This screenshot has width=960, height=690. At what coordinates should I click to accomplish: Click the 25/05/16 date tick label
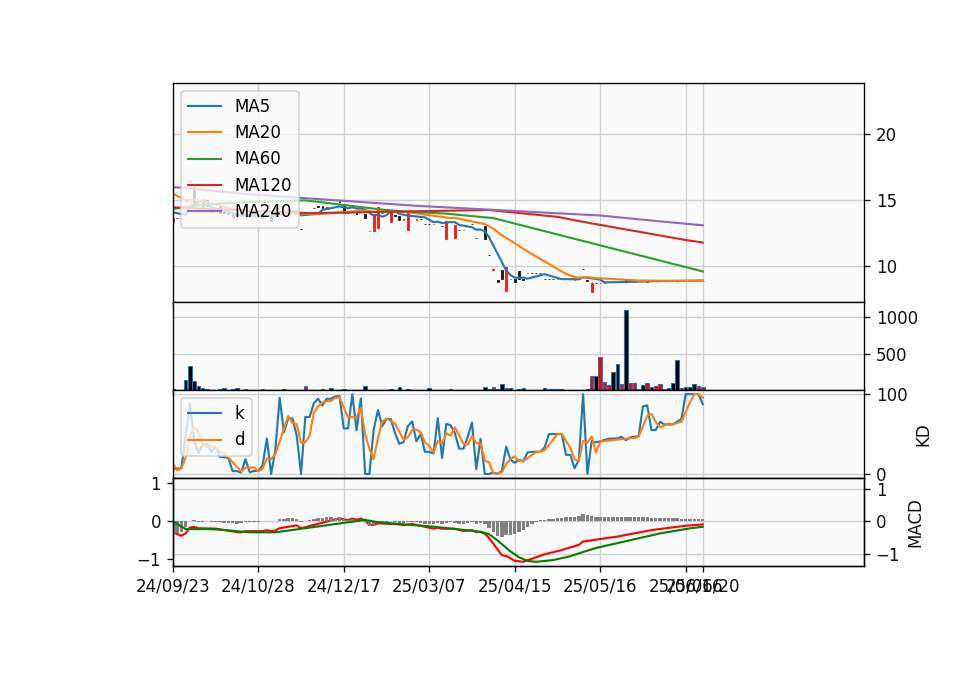(x=599, y=586)
